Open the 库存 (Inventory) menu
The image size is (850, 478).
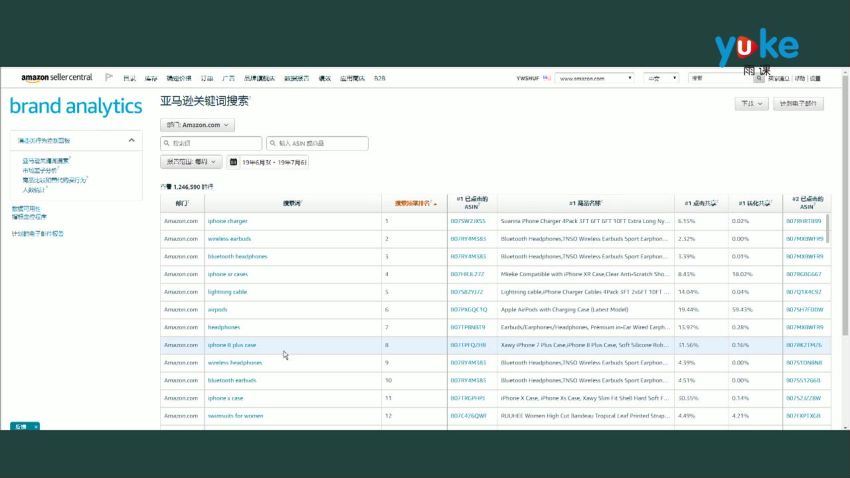click(151, 79)
